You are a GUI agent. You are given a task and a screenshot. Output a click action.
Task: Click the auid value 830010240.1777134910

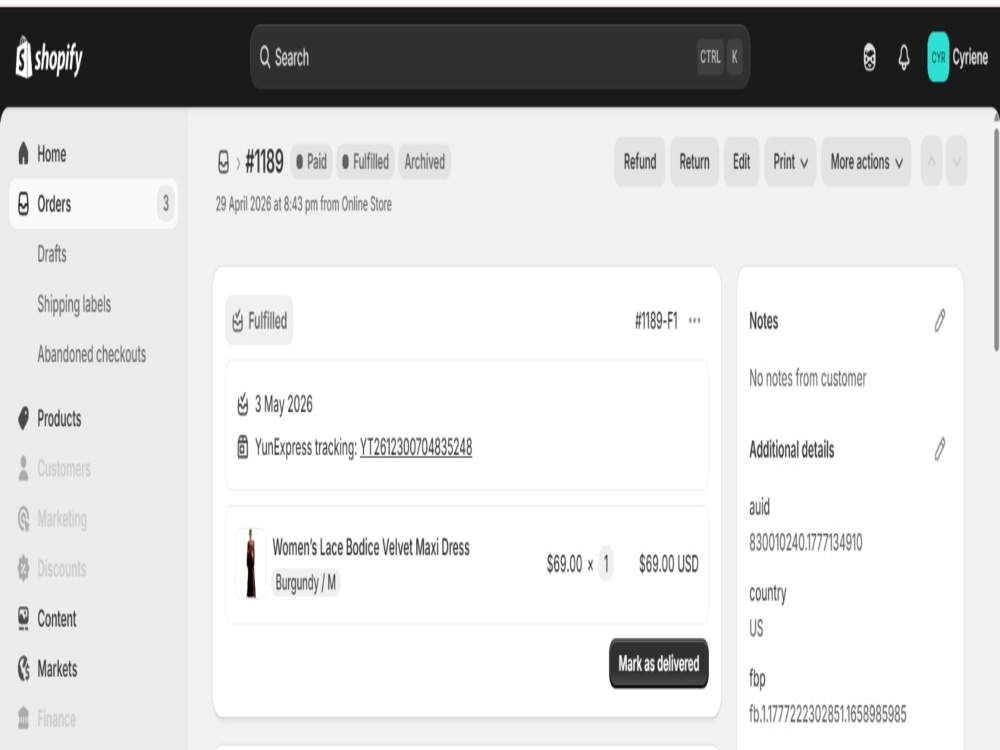(805, 543)
